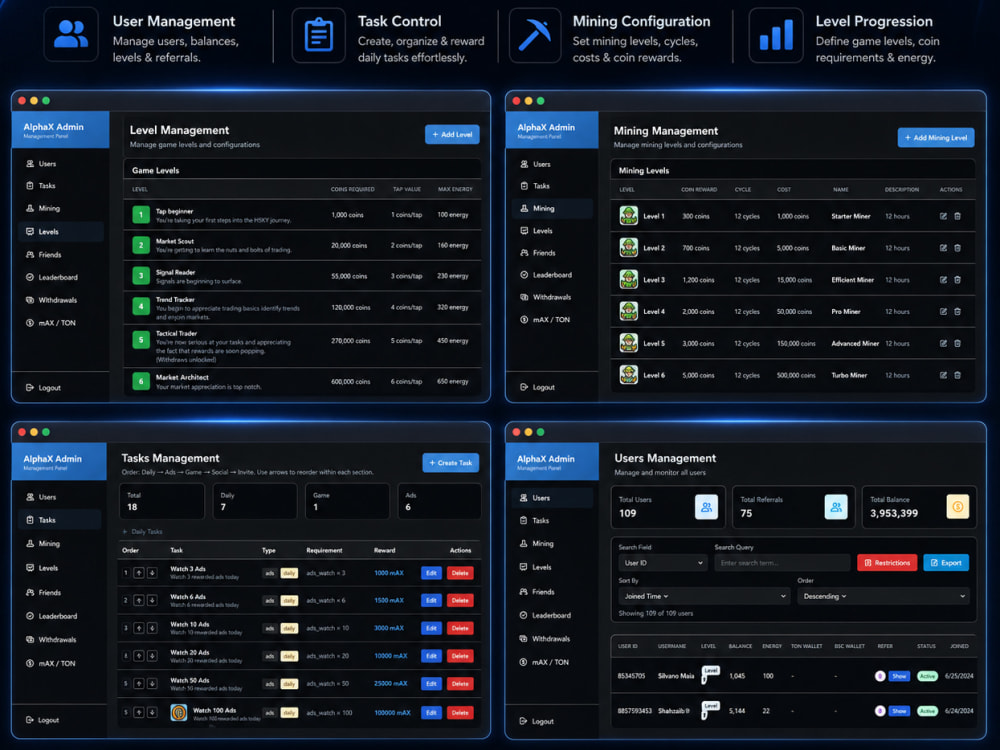Click the red Restrictions button
Image resolution: width=1000 pixels, height=750 pixels.
(887, 562)
